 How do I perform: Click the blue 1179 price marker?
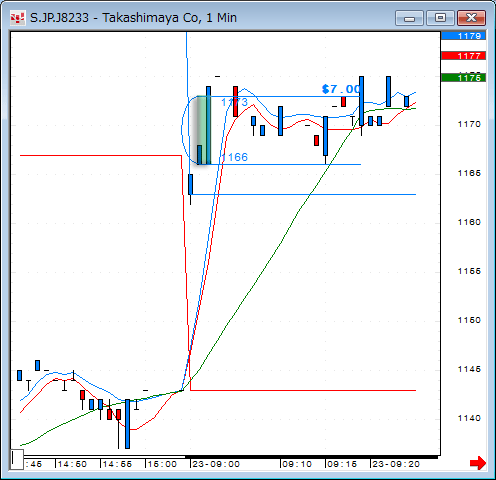463,36
